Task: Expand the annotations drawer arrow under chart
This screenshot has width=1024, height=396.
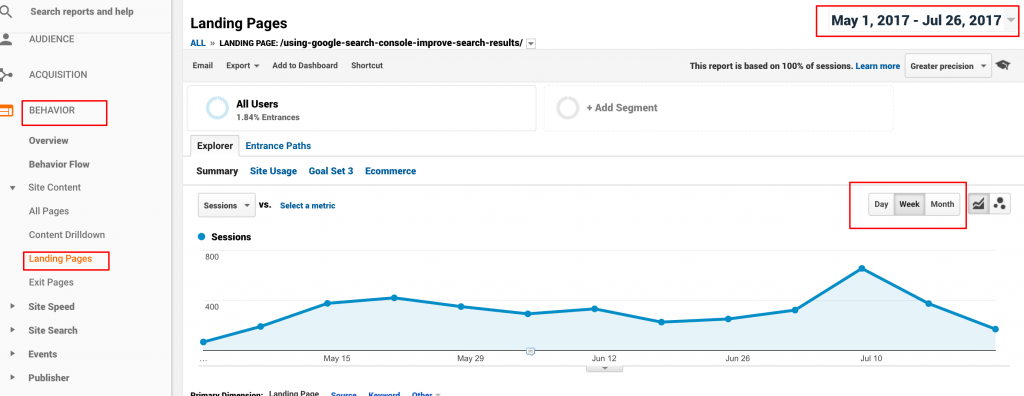Action: coord(605,369)
